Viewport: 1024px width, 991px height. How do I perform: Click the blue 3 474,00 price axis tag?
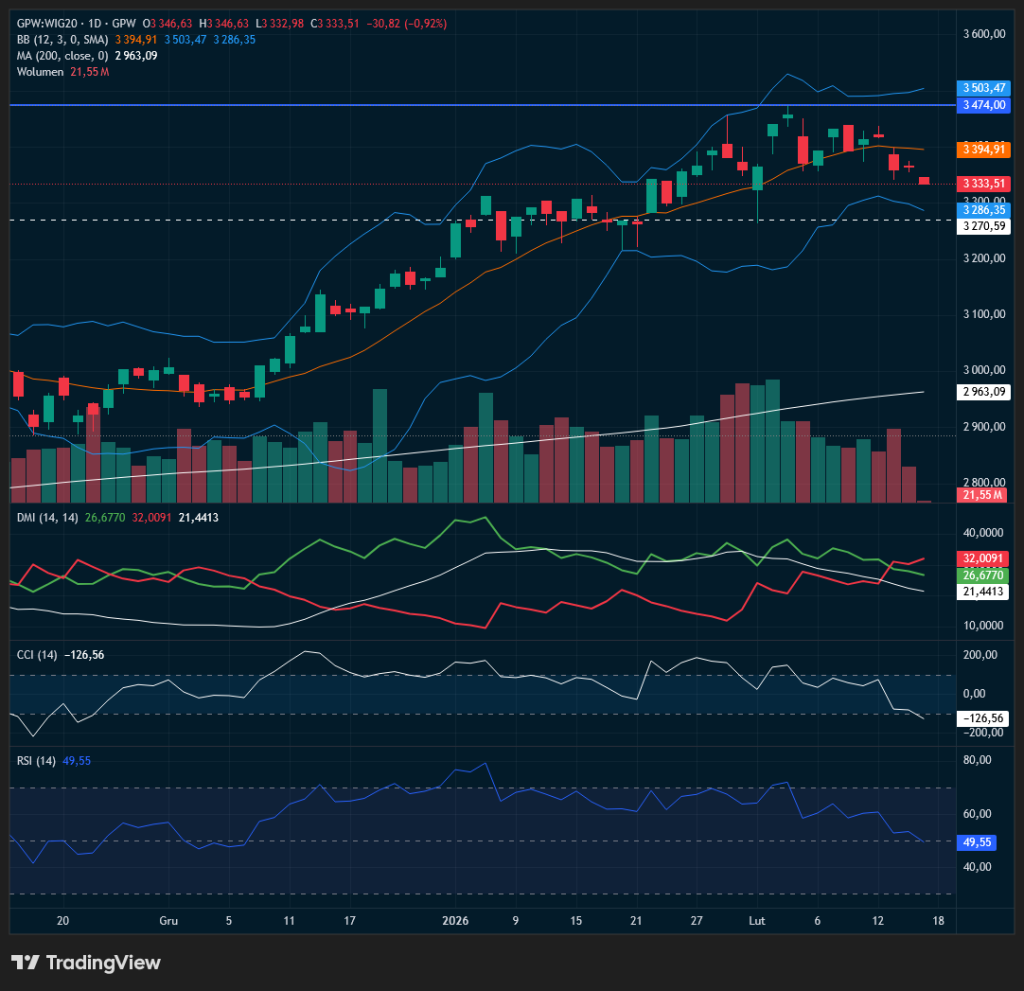983,104
